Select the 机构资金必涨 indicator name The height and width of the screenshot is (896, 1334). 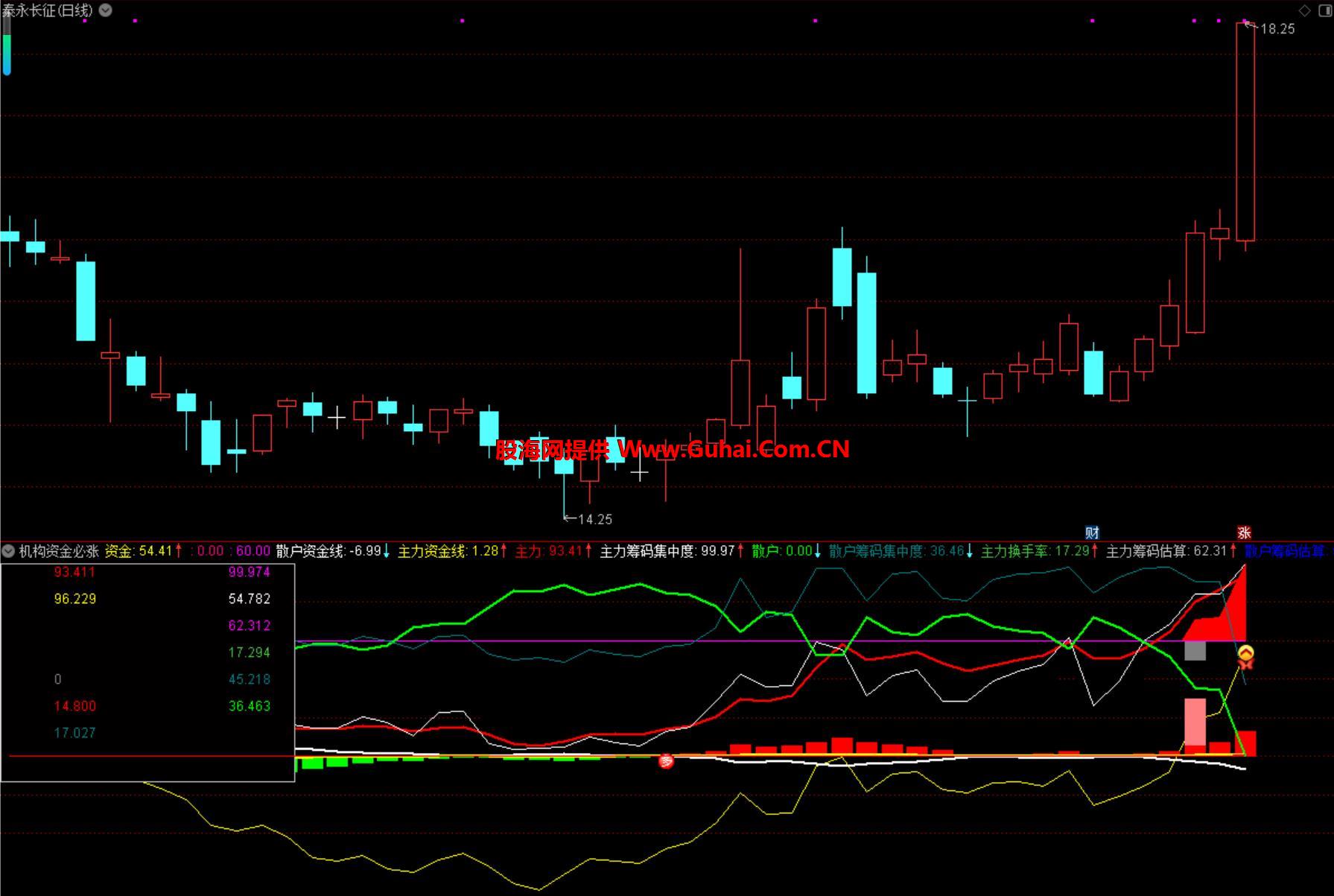pos(59,551)
